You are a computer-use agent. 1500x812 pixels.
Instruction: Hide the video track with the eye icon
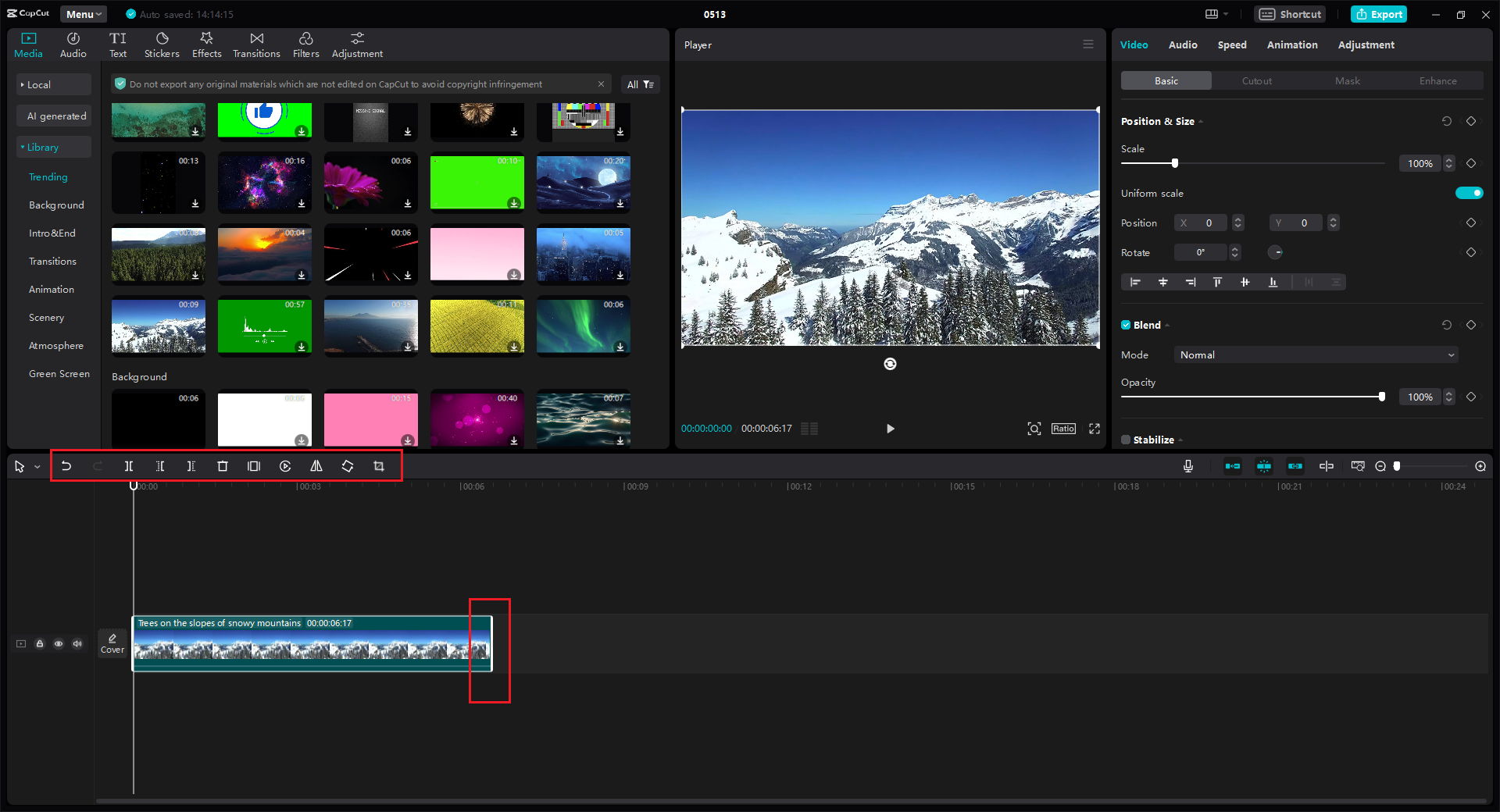click(59, 643)
